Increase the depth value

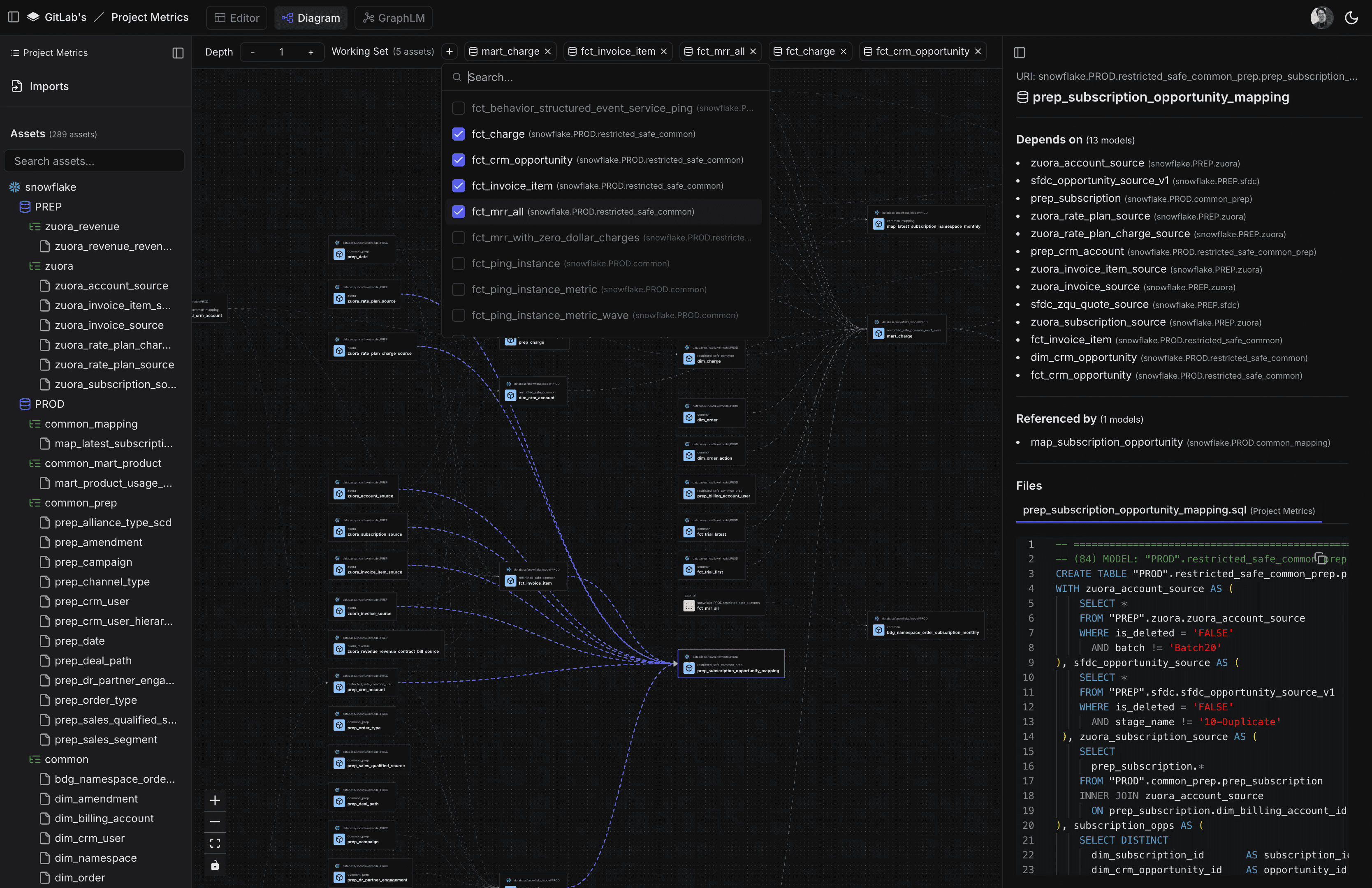point(311,52)
